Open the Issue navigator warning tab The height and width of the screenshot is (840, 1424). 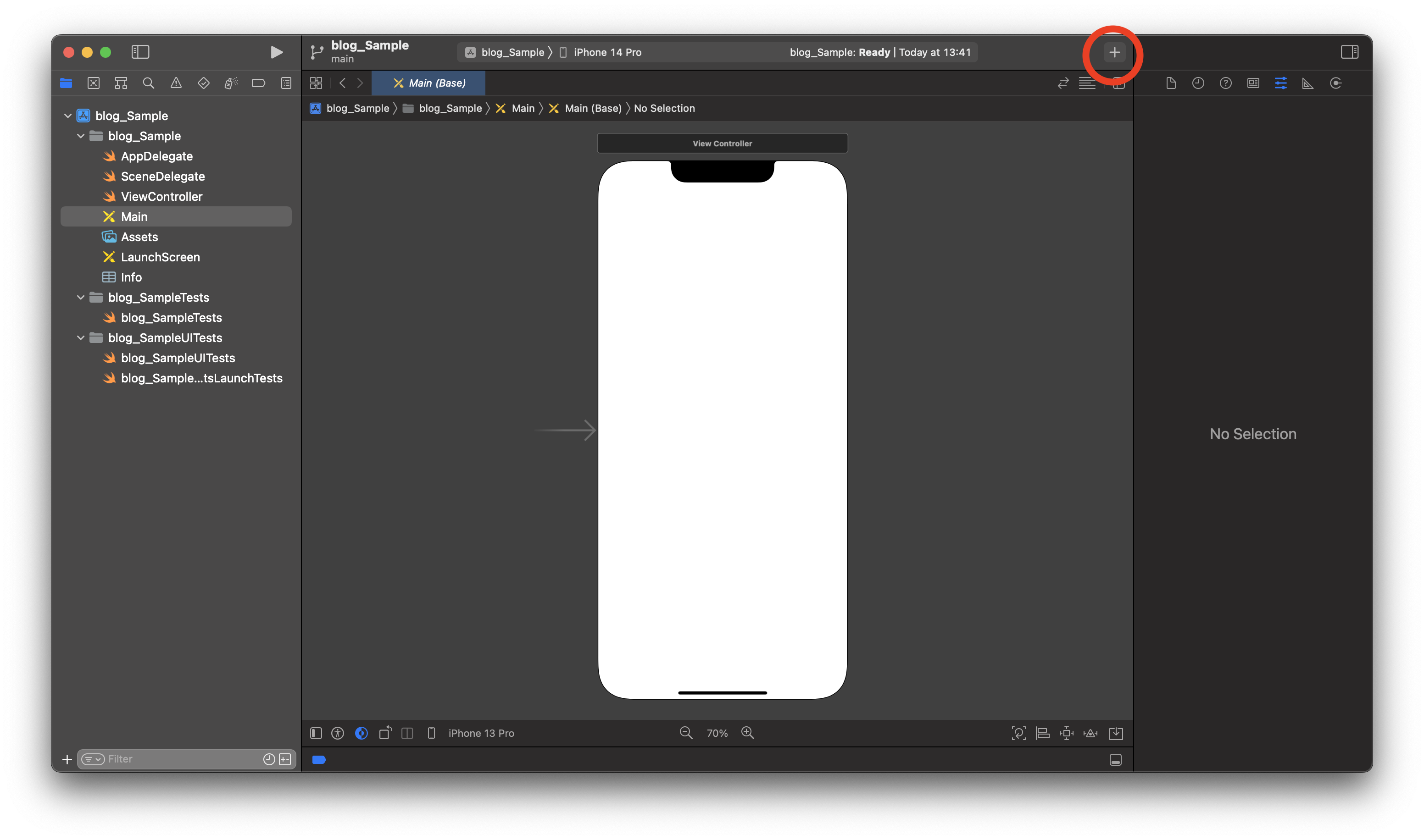(176, 83)
